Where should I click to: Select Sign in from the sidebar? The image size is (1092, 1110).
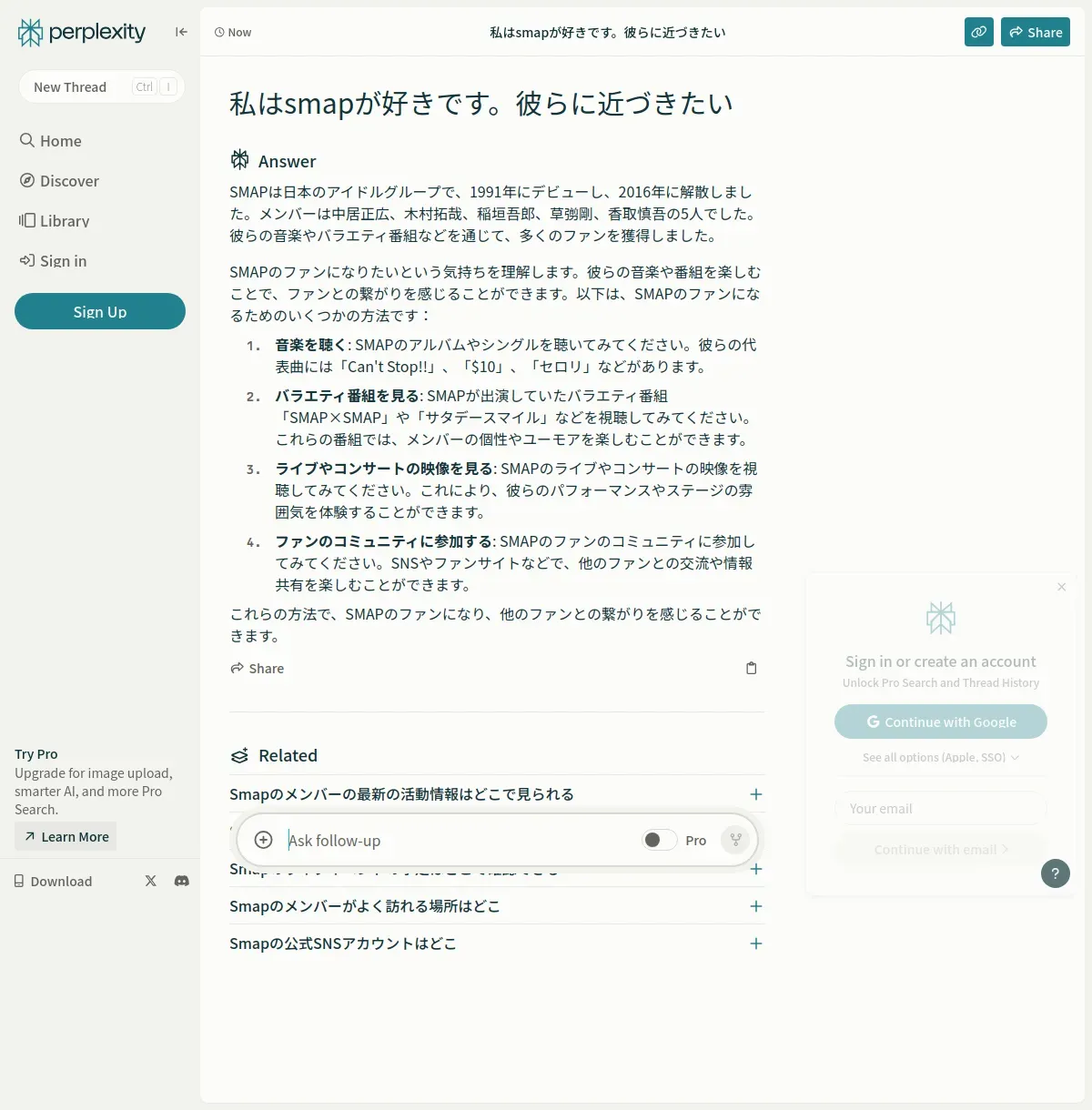pos(54,261)
